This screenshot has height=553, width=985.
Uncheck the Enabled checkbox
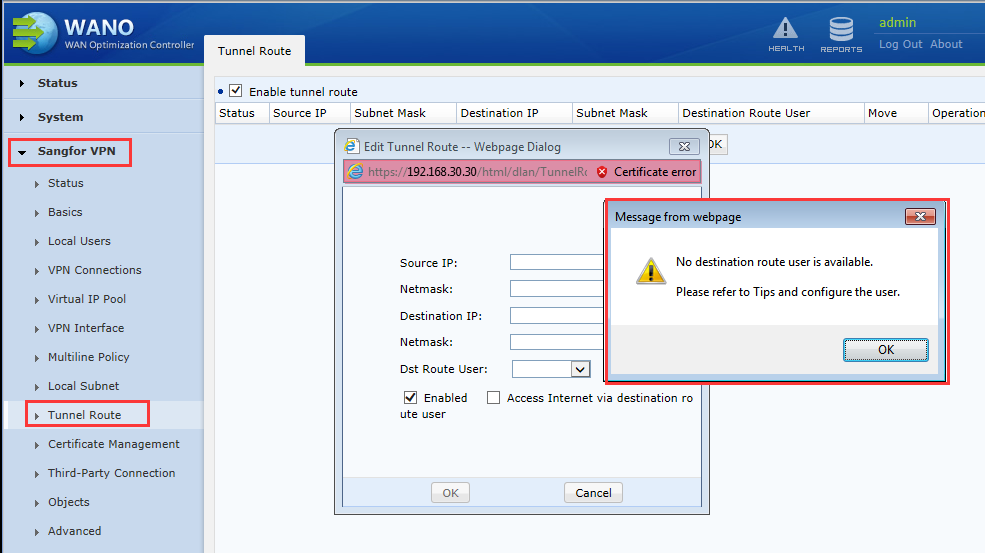pyautogui.click(x=410, y=397)
